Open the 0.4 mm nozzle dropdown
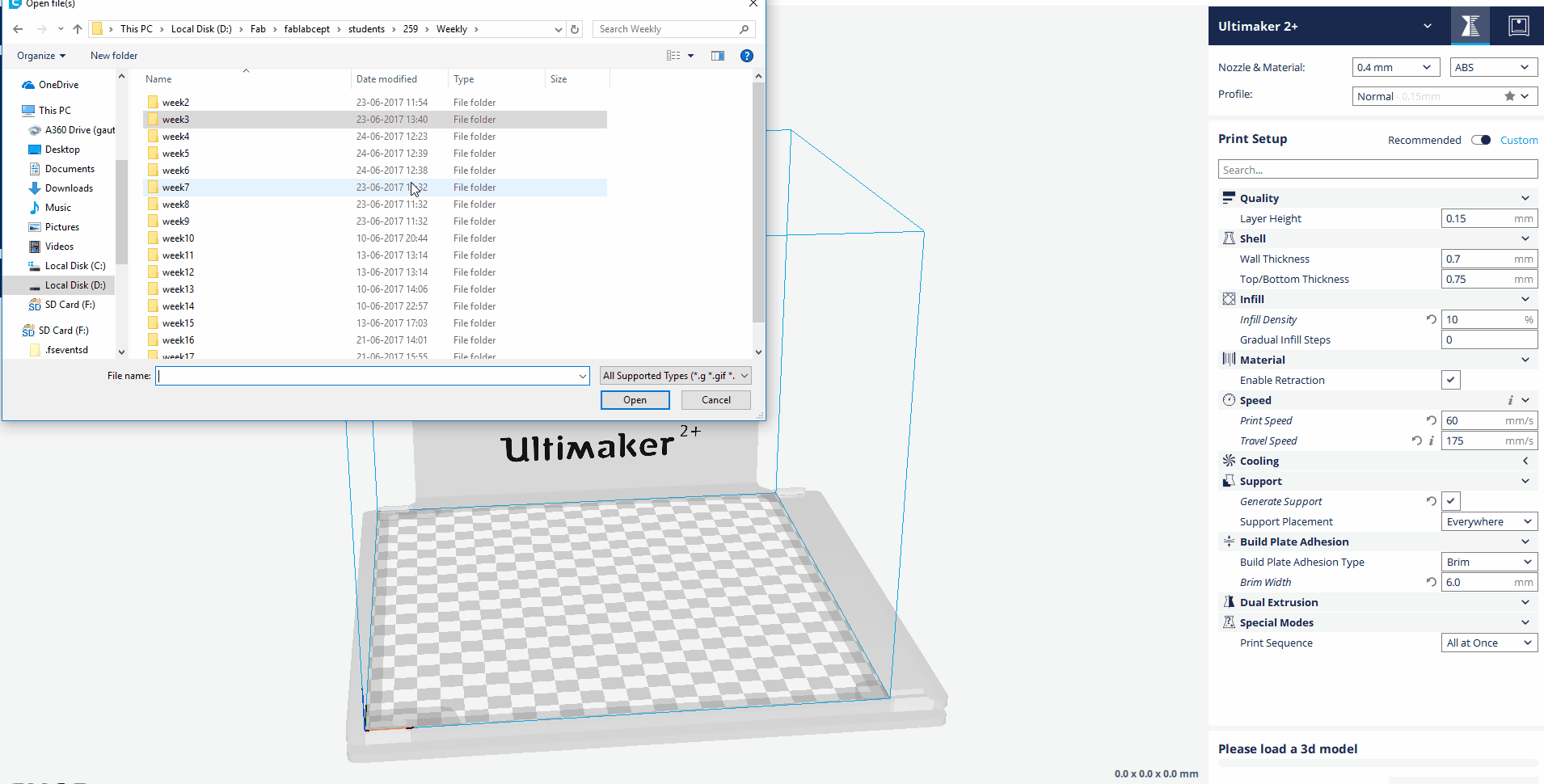Screen dimensions: 1544x784 [x=1395, y=67]
